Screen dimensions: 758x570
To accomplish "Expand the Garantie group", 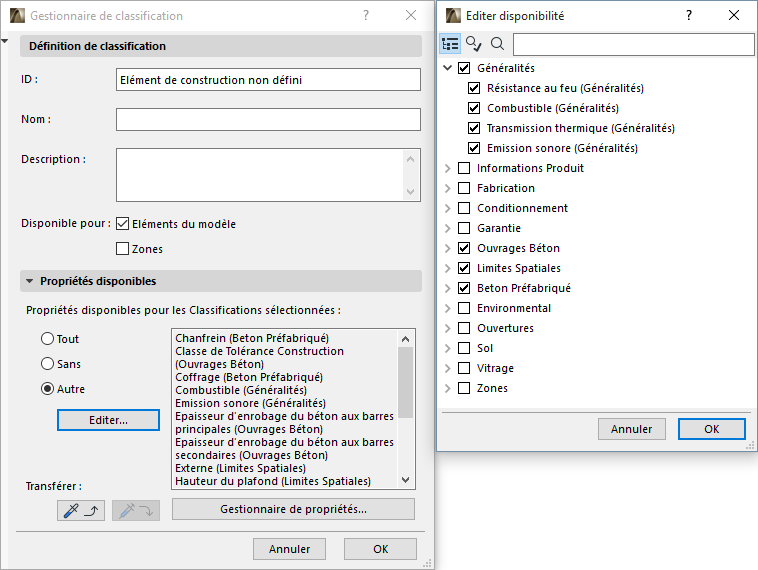I will click(448, 228).
